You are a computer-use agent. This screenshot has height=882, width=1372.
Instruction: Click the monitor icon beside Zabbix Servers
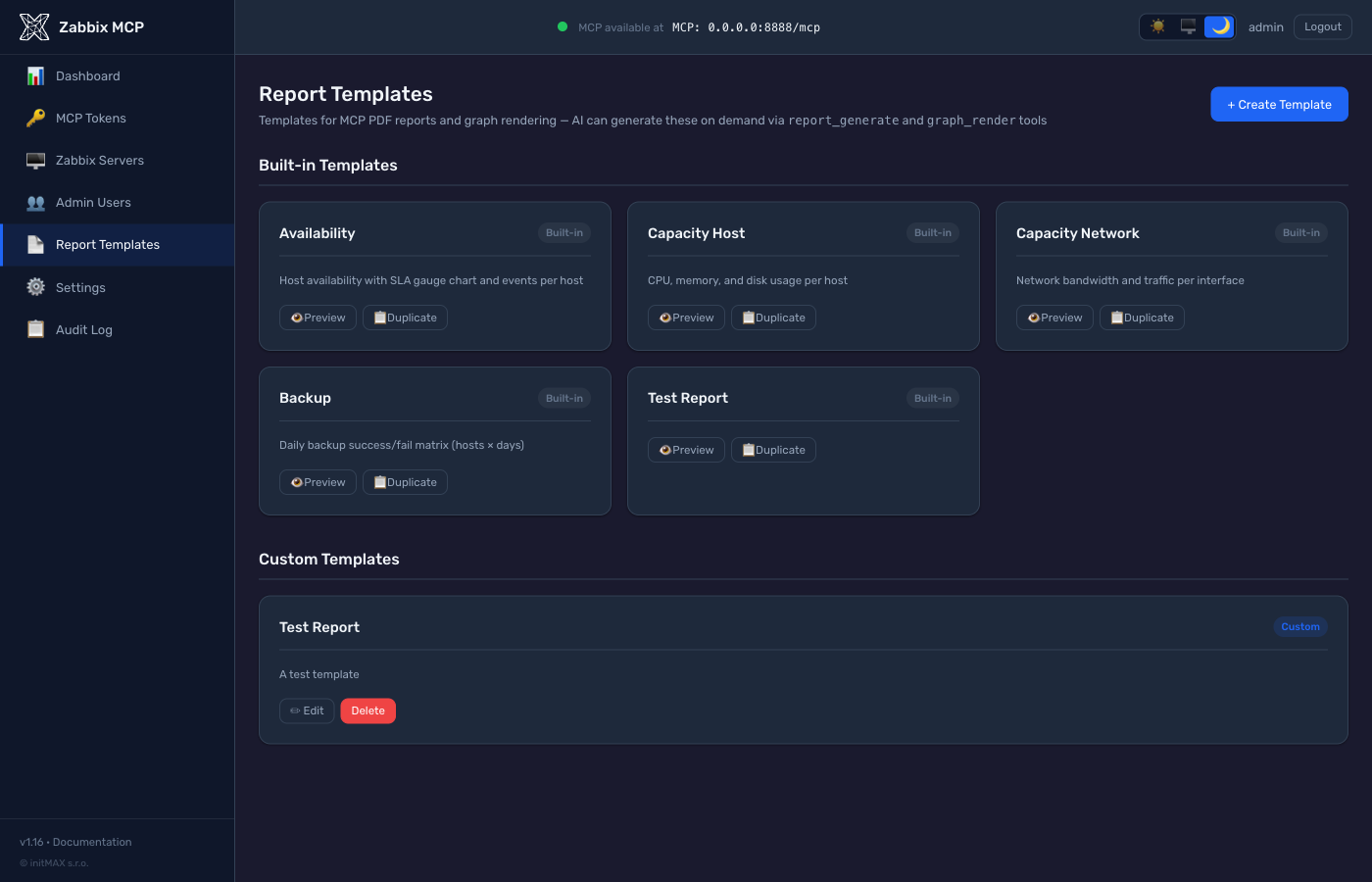tap(36, 160)
